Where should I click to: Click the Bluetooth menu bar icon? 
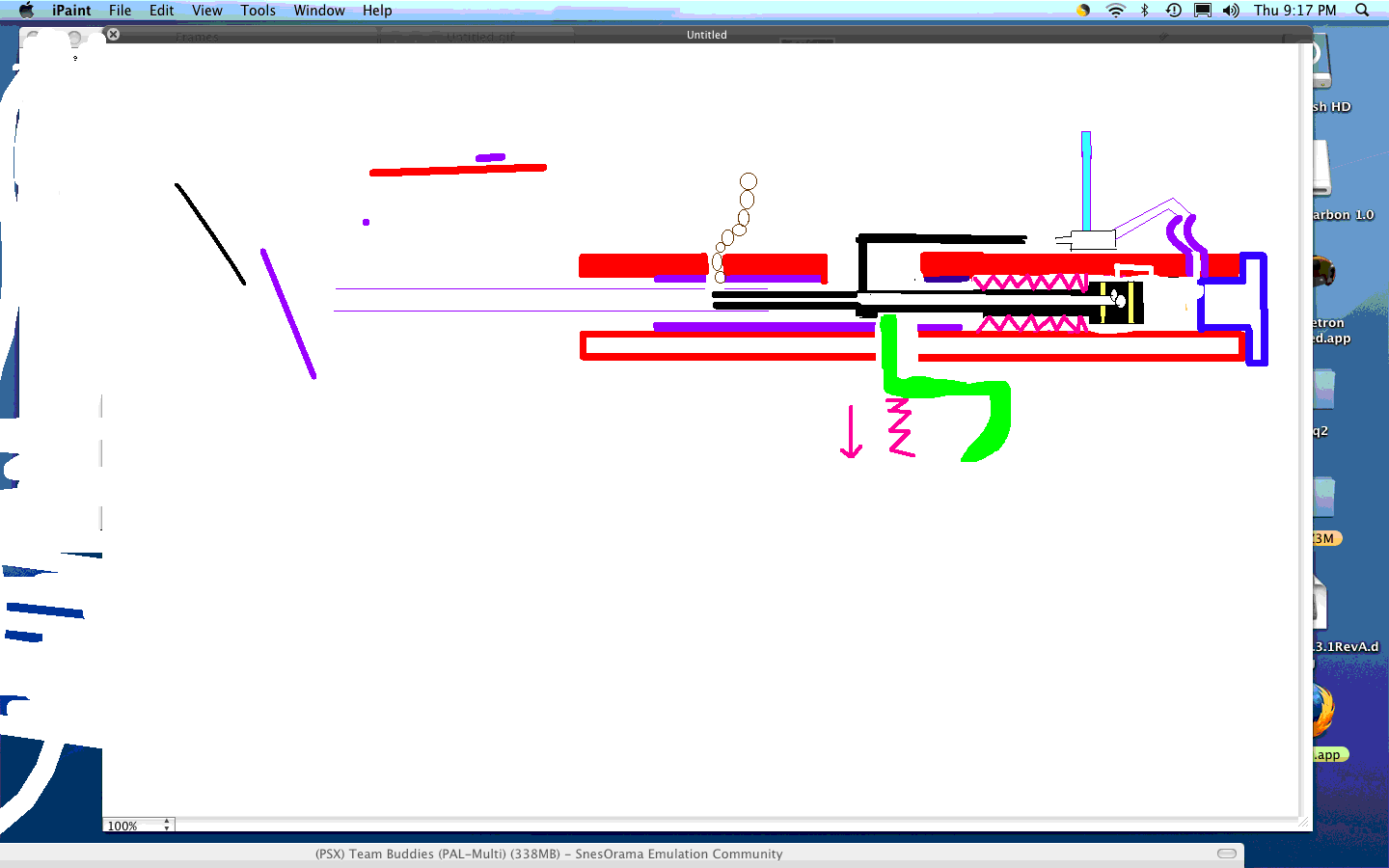[1145, 11]
